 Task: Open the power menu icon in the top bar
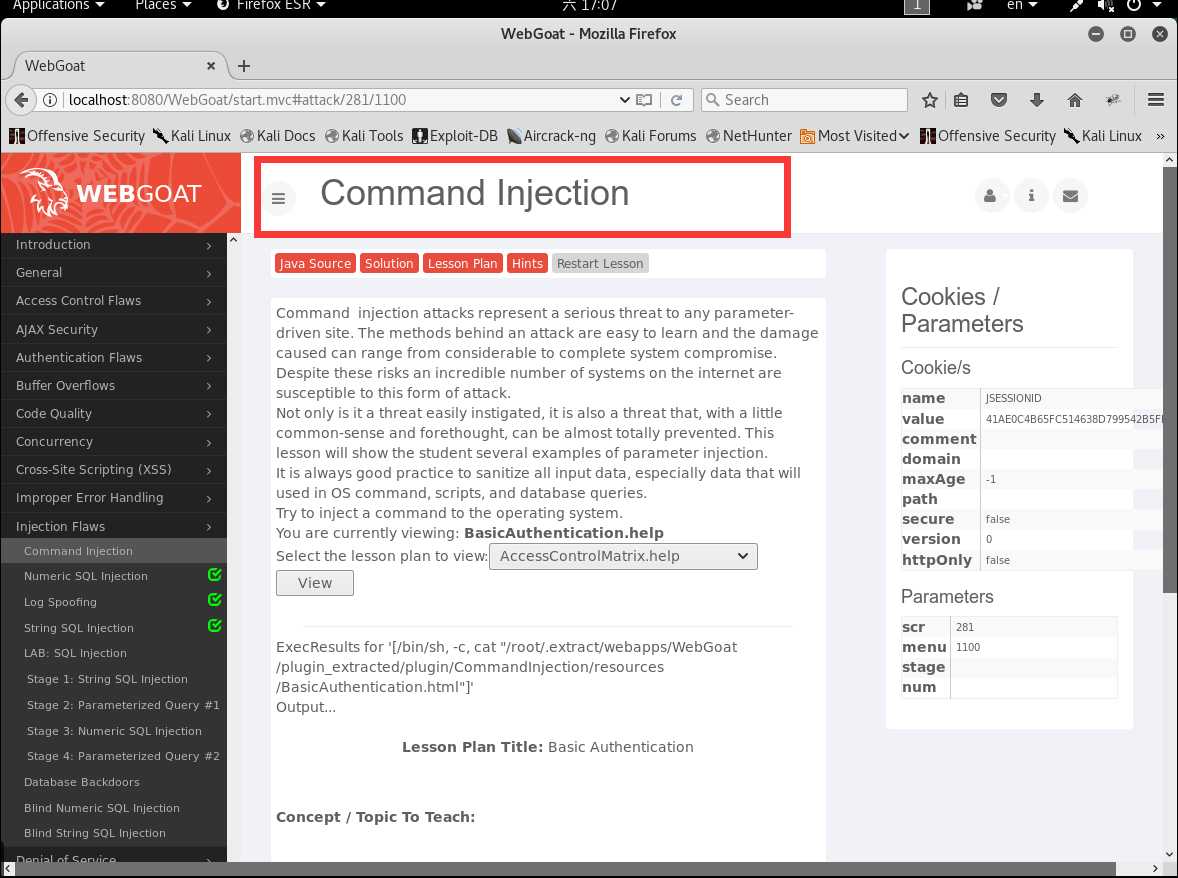(1133, 6)
